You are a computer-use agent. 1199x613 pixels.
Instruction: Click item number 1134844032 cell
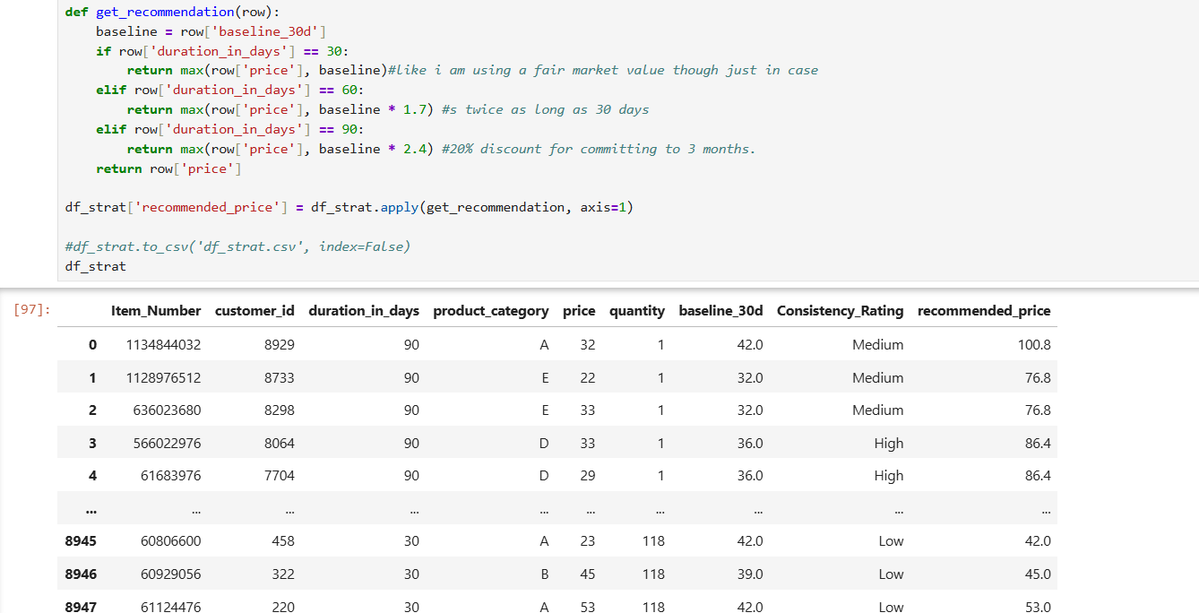tap(164, 345)
